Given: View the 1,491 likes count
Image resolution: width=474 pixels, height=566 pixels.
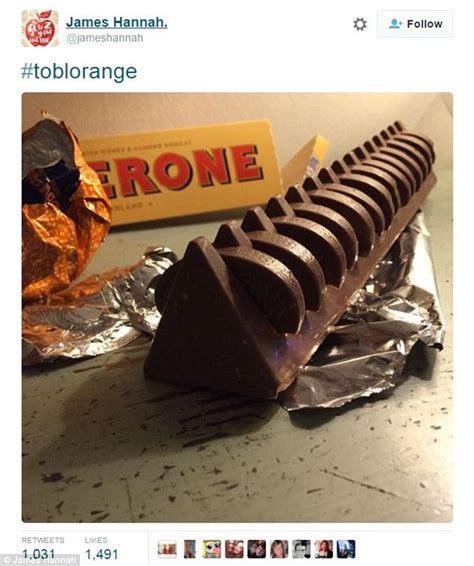Looking at the screenshot, I should click(101, 554).
